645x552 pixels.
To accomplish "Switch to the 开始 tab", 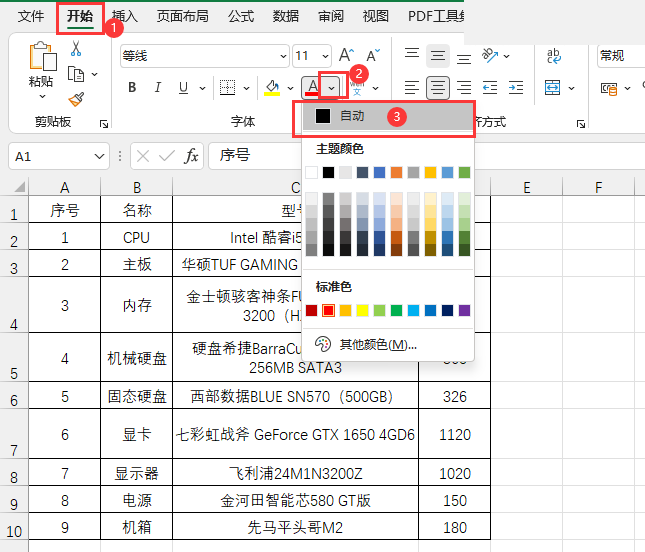I will [80, 16].
